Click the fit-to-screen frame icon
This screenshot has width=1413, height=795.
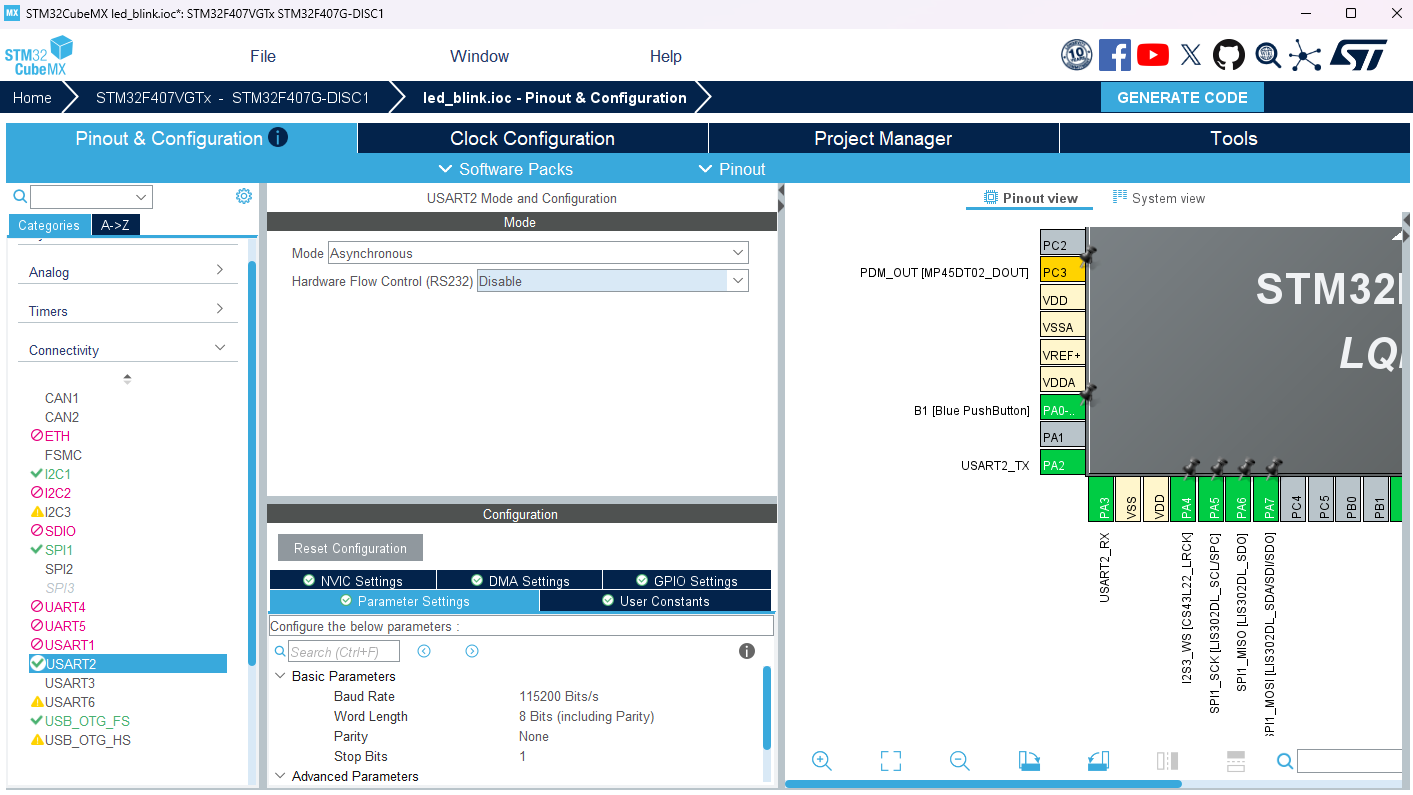(x=891, y=761)
